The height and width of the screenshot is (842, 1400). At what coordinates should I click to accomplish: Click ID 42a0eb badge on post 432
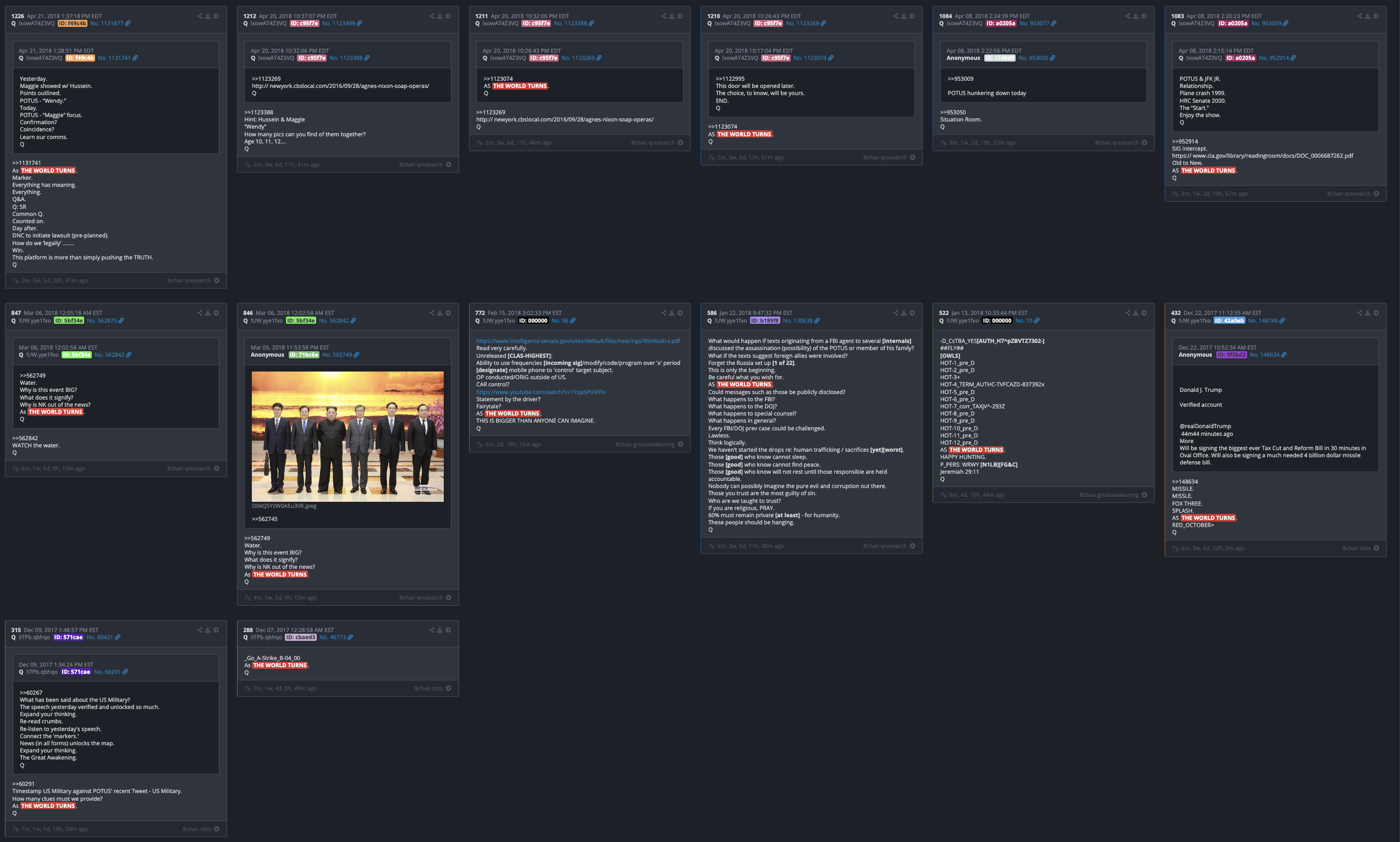click(1229, 320)
